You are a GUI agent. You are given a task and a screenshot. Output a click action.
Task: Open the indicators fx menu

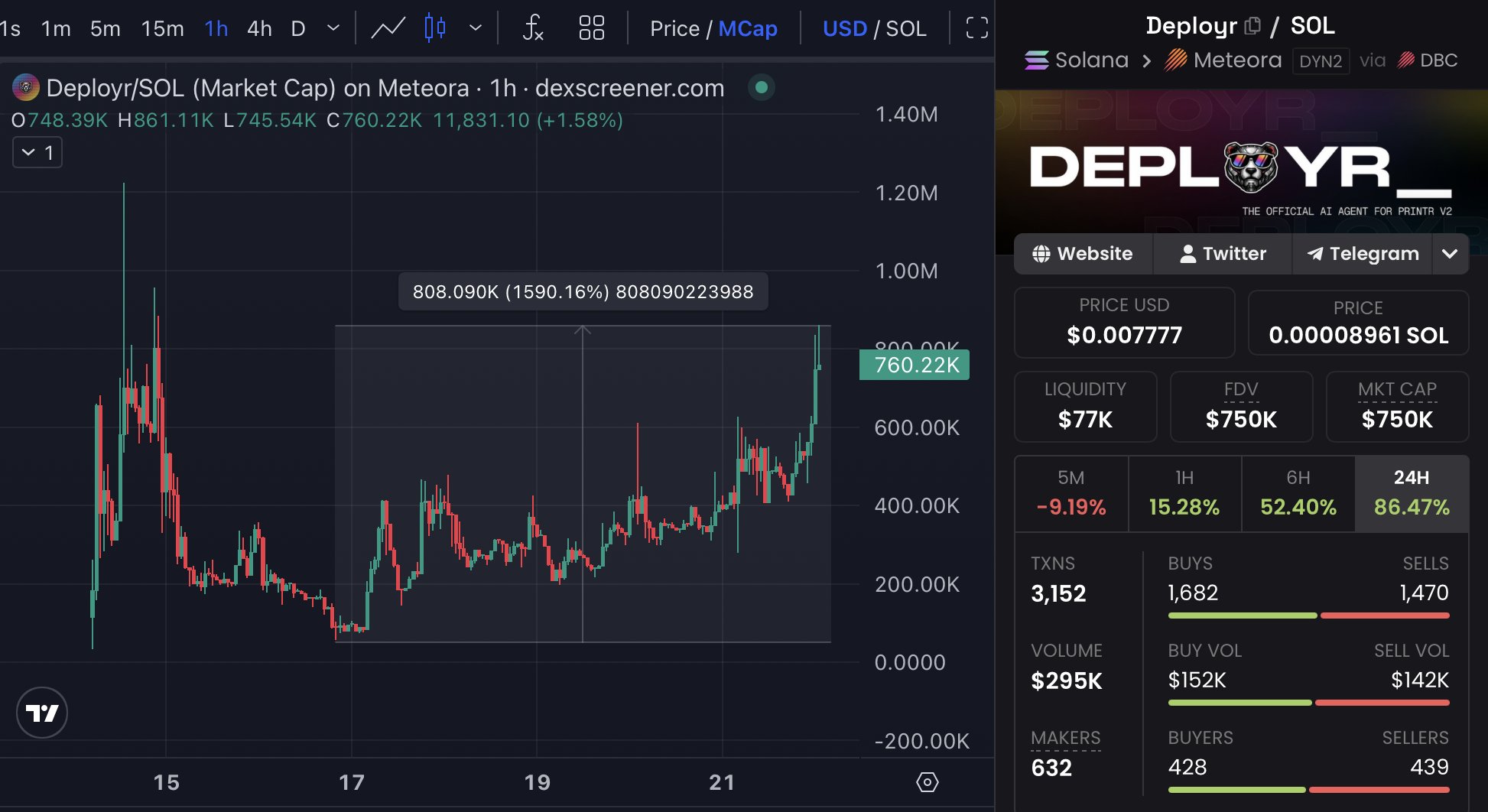tap(533, 28)
